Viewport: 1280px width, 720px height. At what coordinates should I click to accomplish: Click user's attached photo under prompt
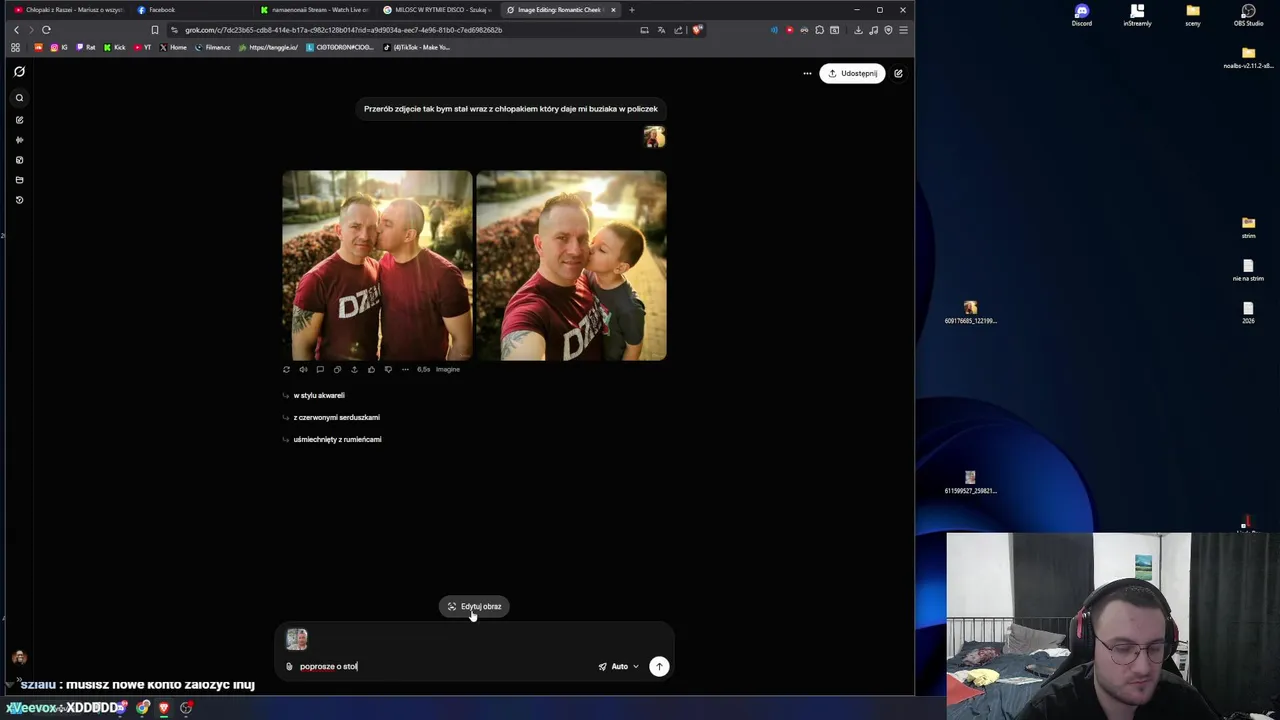click(x=654, y=137)
